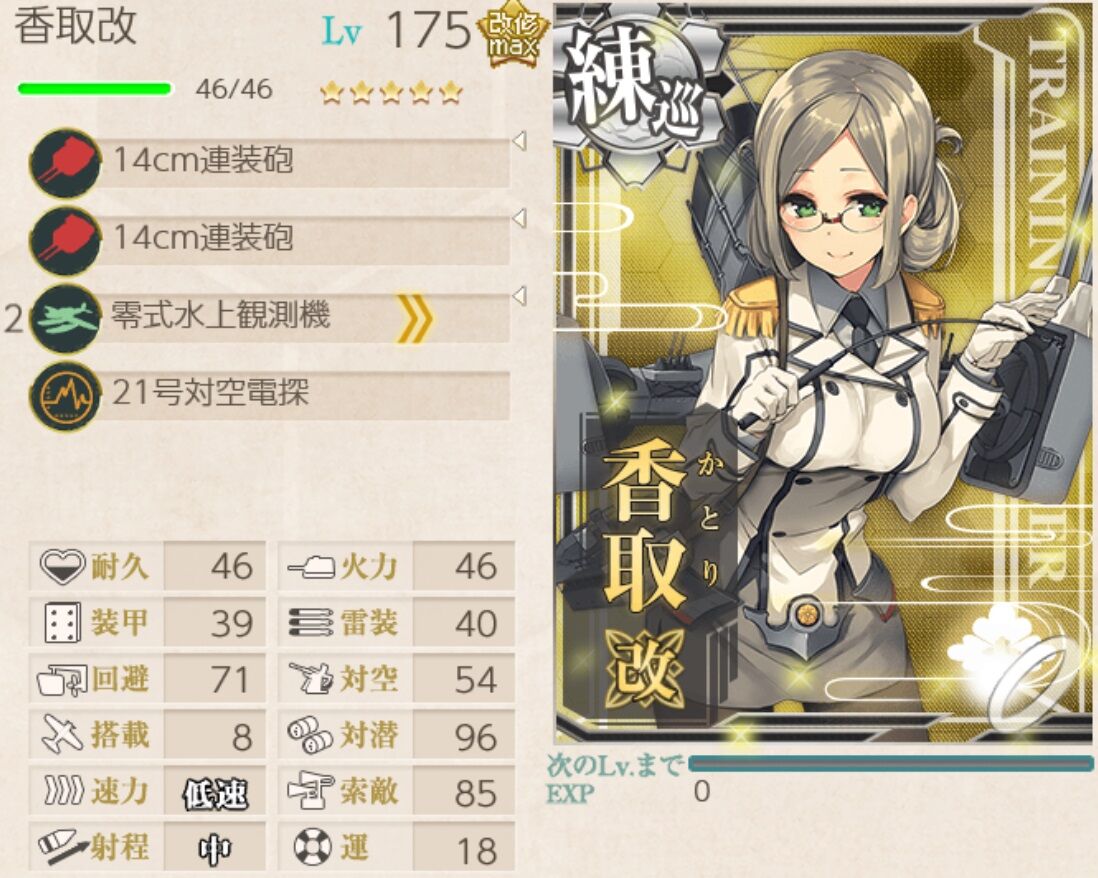Click the torpedo icon beside 雷装
Image resolution: width=1098 pixels, height=878 pixels.
tap(310, 622)
